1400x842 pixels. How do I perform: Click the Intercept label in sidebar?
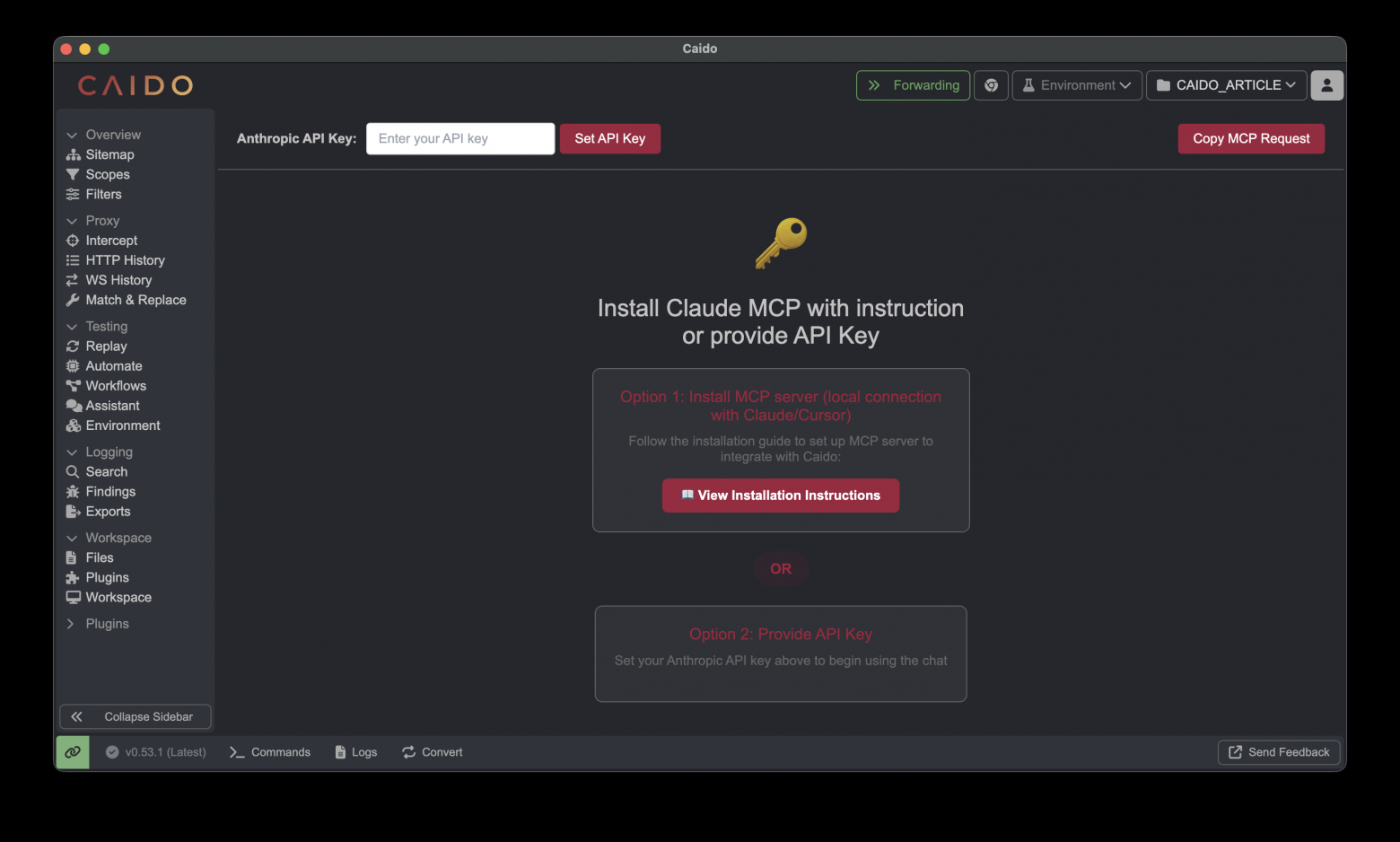[x=112, y=241]
